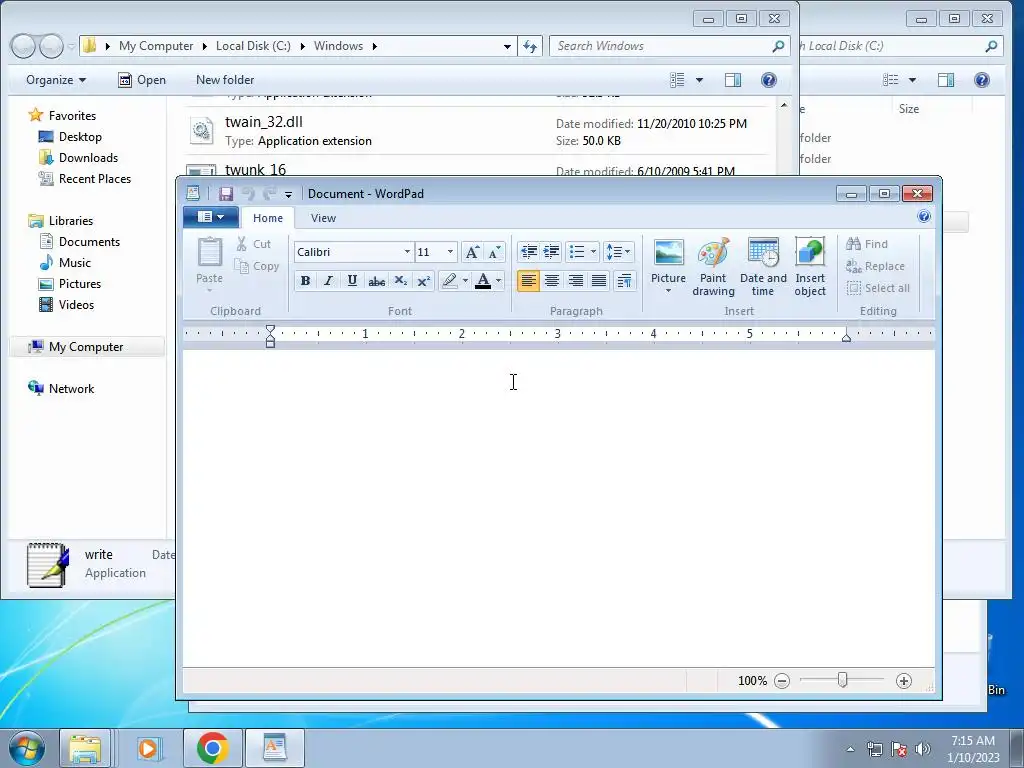
Task: Apply the font color A swatch
Action: click(x=483, y=281)
